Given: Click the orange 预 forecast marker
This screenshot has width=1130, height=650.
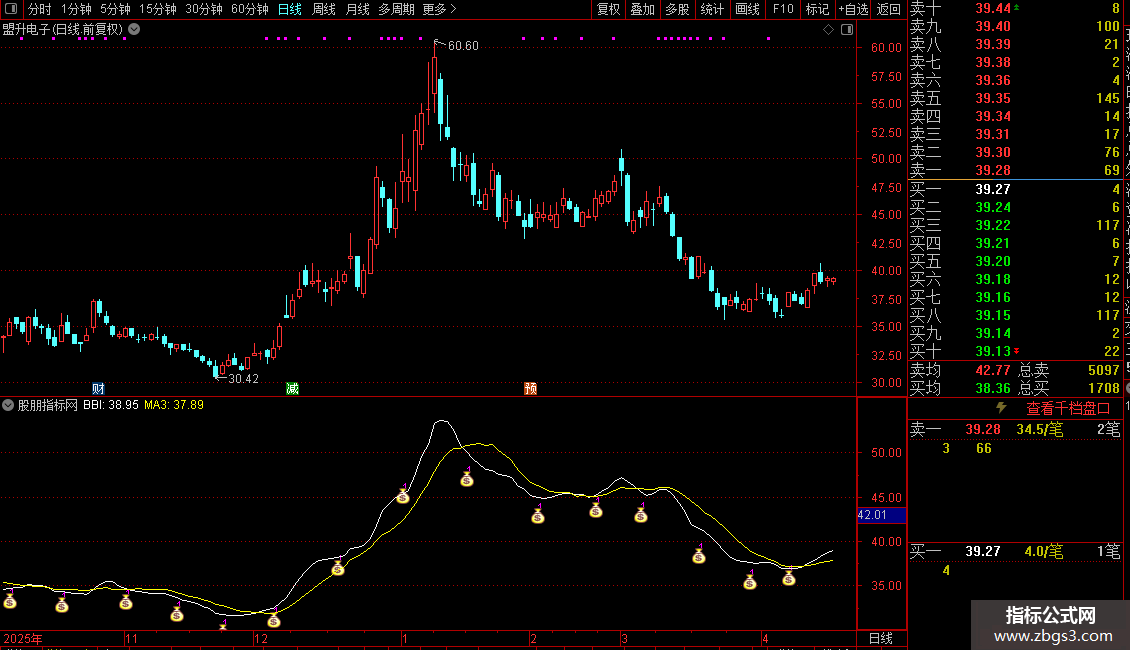Looking at the screenshot, I should click(530, 388).
